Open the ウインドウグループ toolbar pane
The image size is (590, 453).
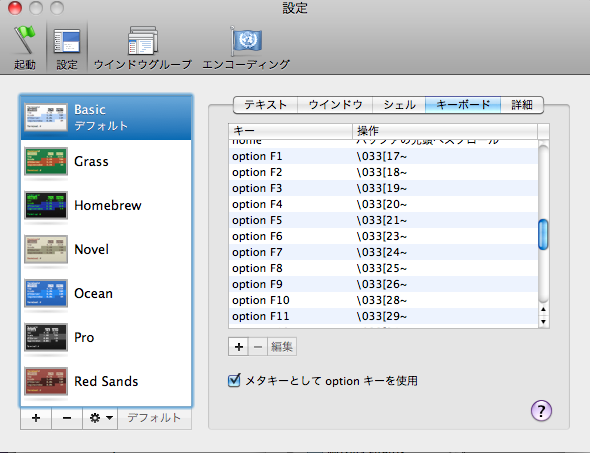pyautogui.click(x=143, y=47)
